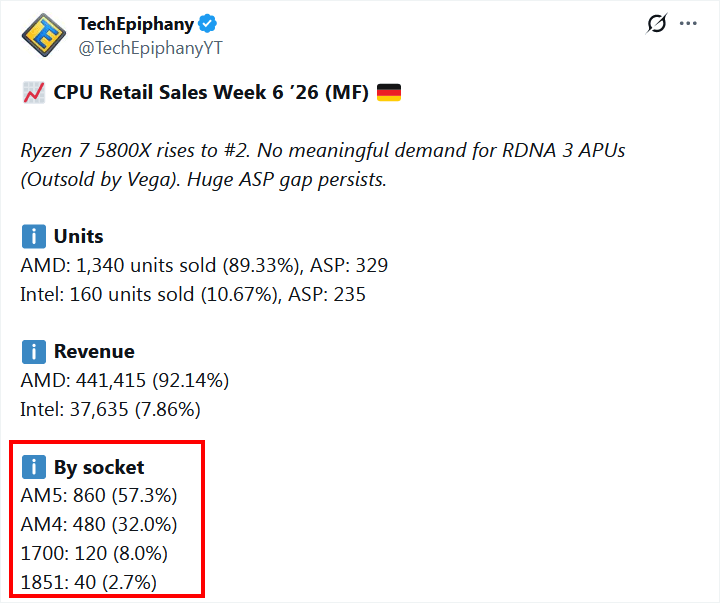Click the info icon beside Units

point(33,237)
